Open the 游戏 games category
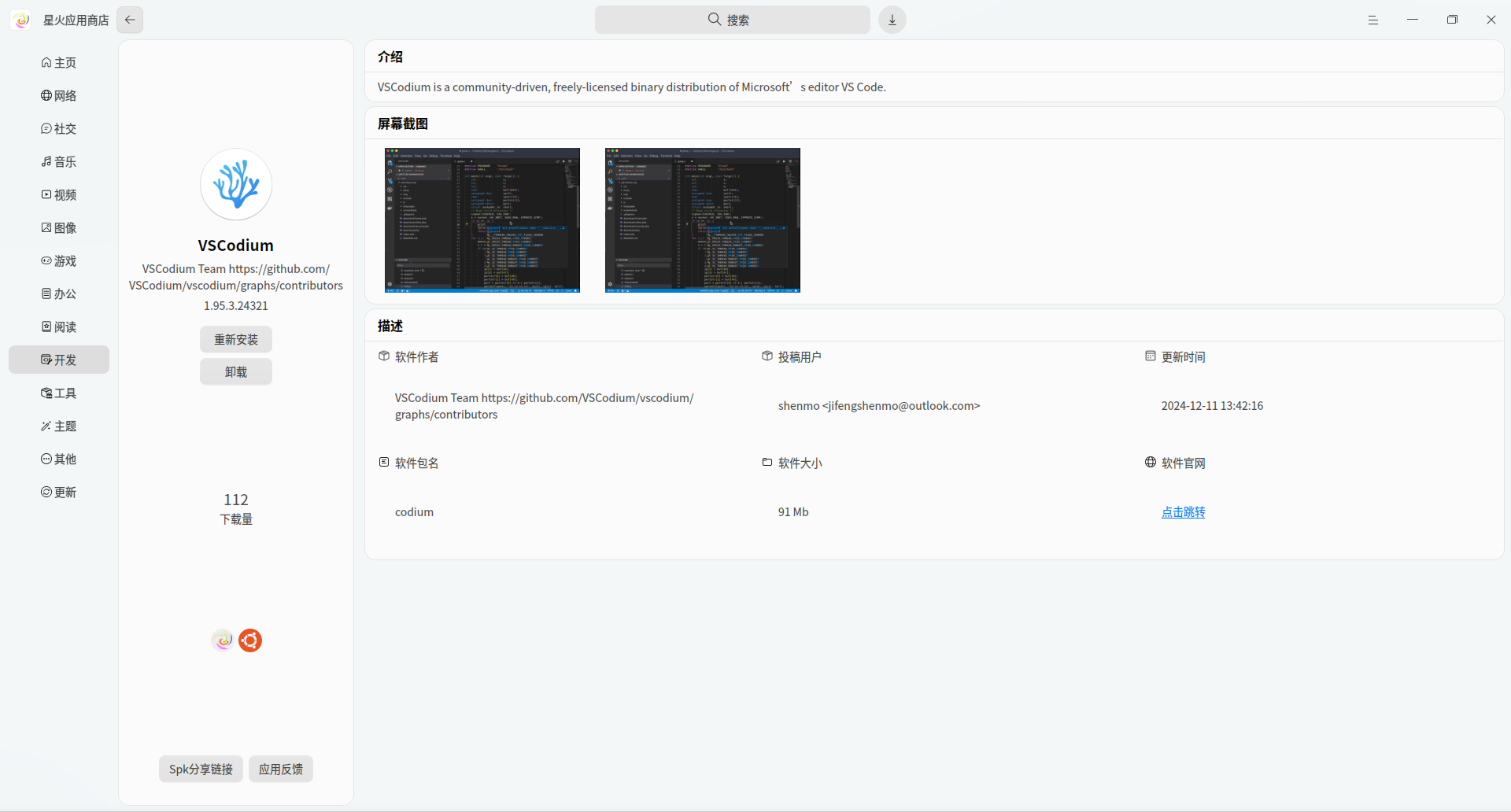 tap(59, 260)
